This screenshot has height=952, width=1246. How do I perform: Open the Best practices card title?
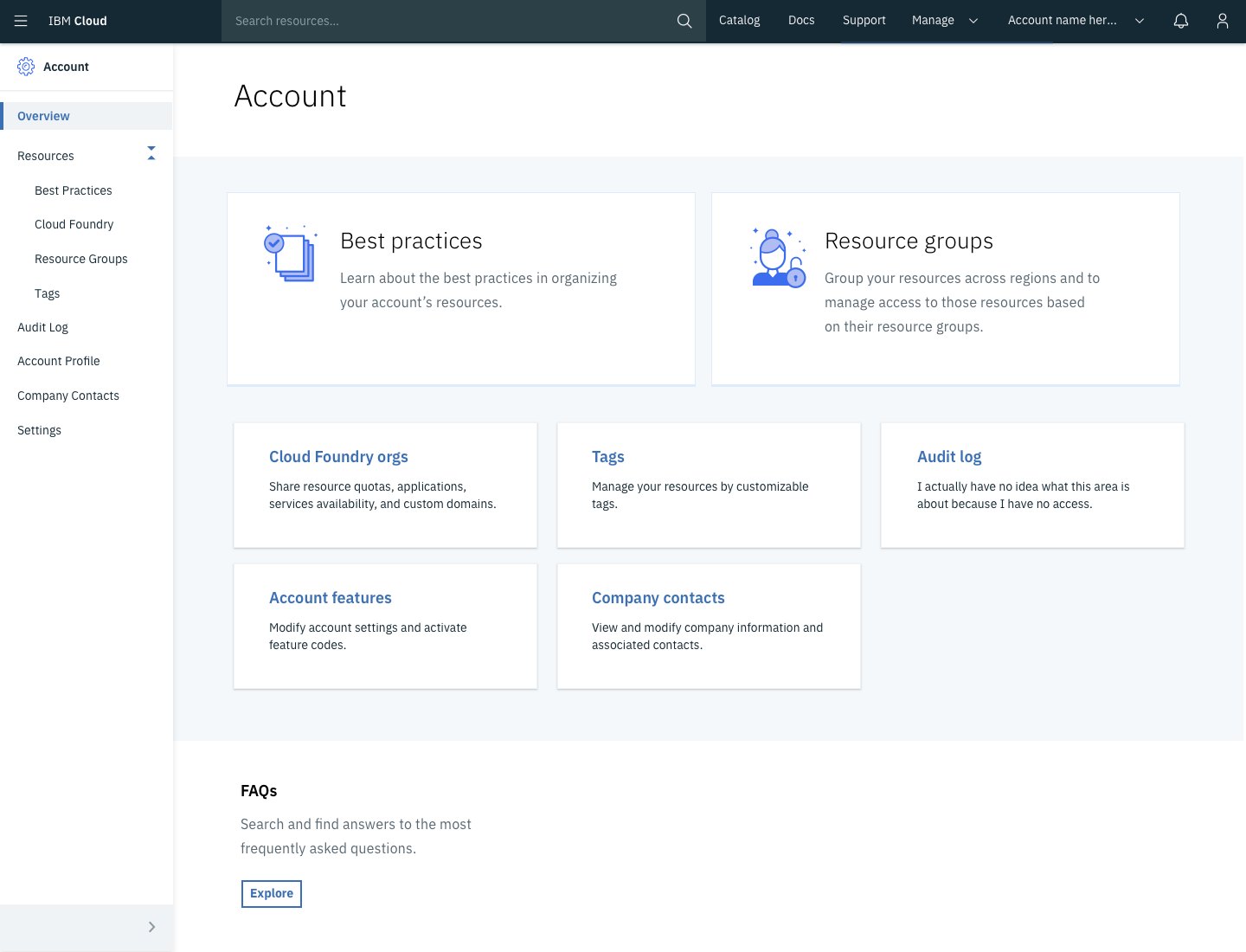411,241
